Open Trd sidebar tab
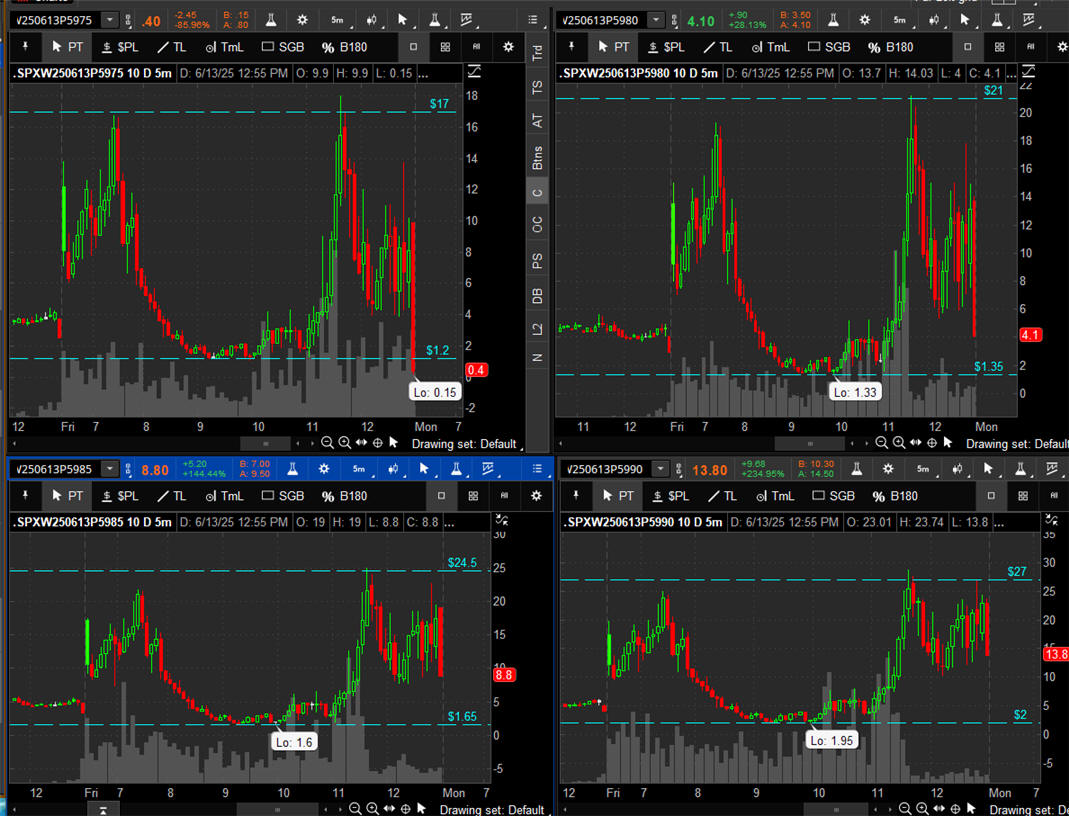This screenshot has height=816, width=1069. coord(537,52)
